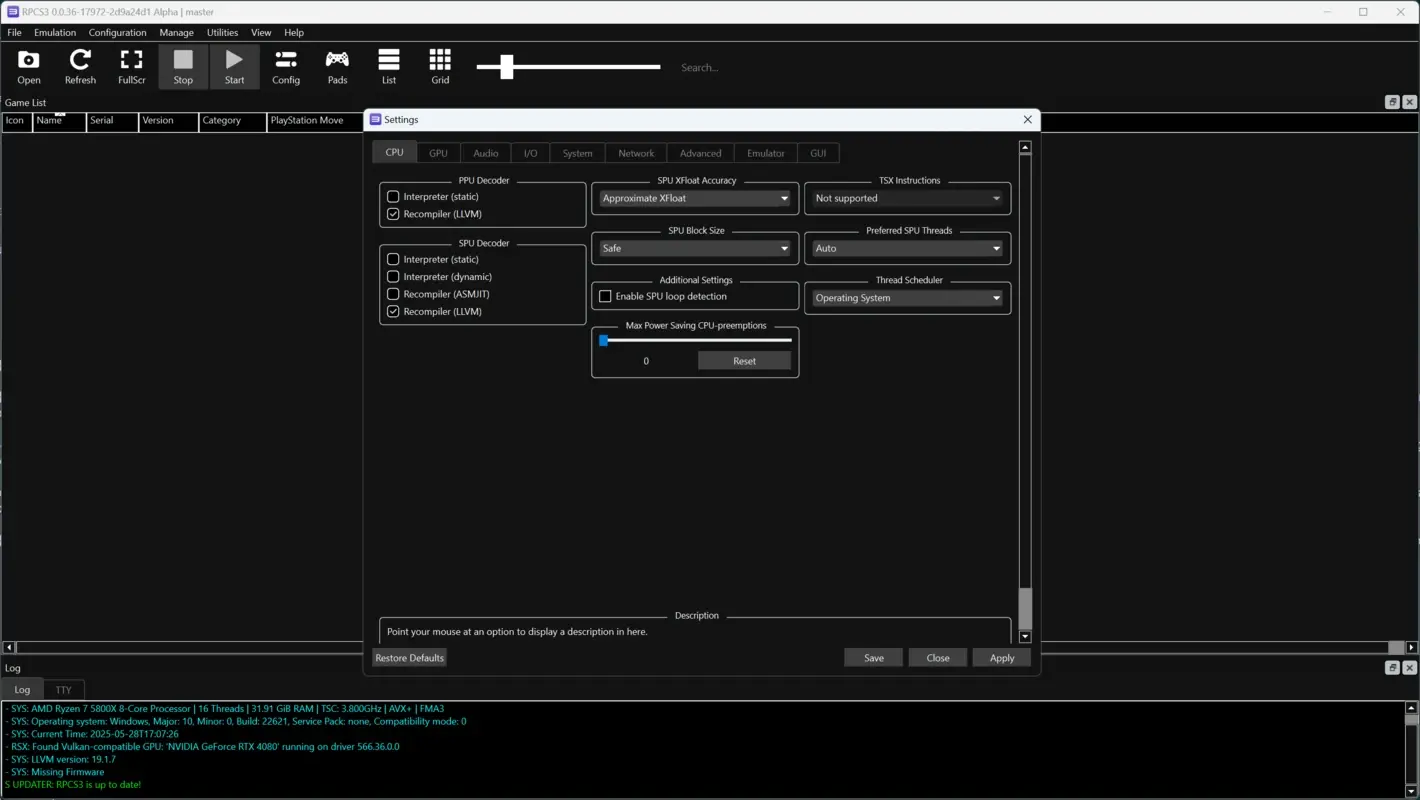Enter fullscreen with the FullScr icon

(x=131, y=66)
